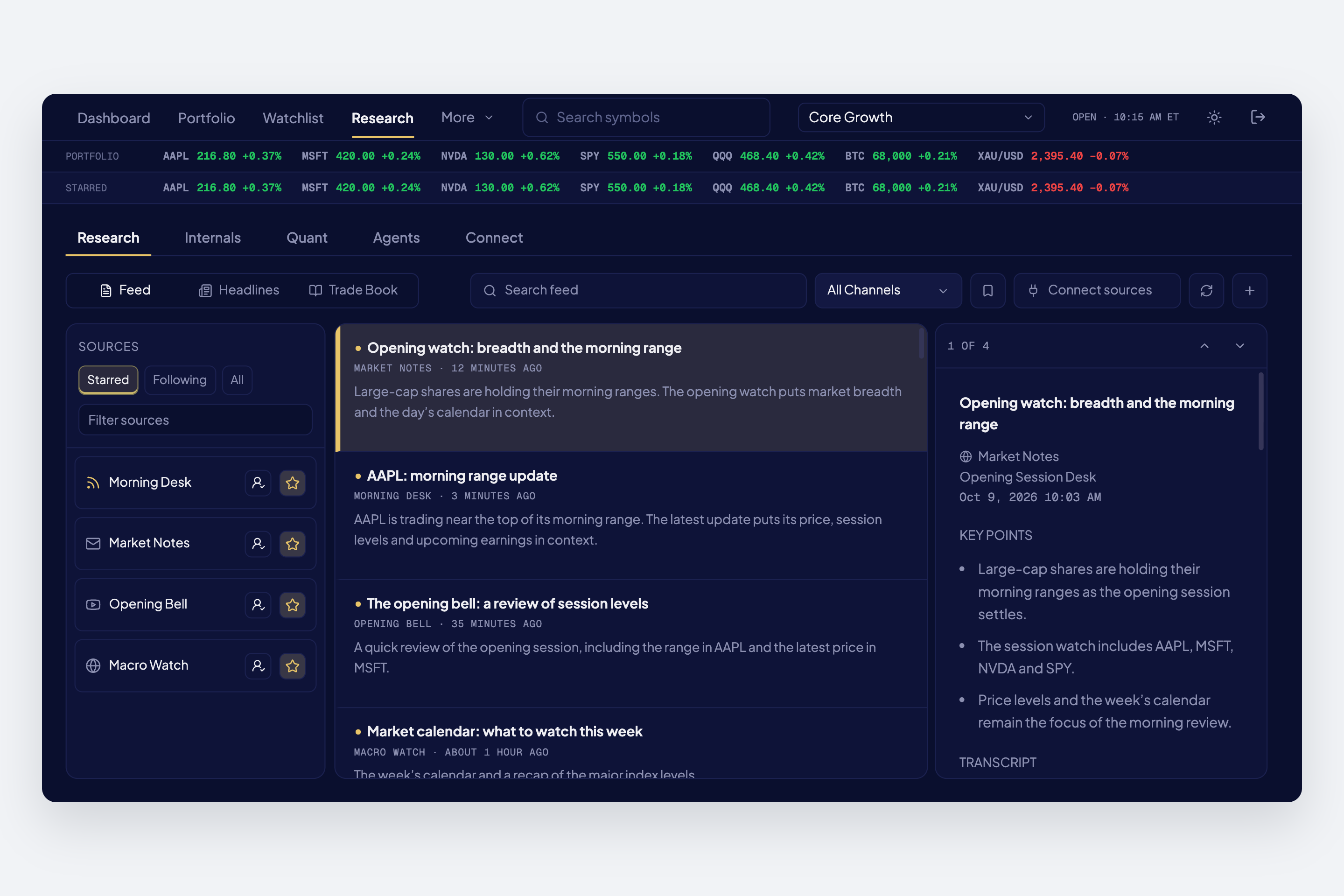1344x896 pixels.
Task: Go to next article with the down chevron
Action: coord(1240,346)
